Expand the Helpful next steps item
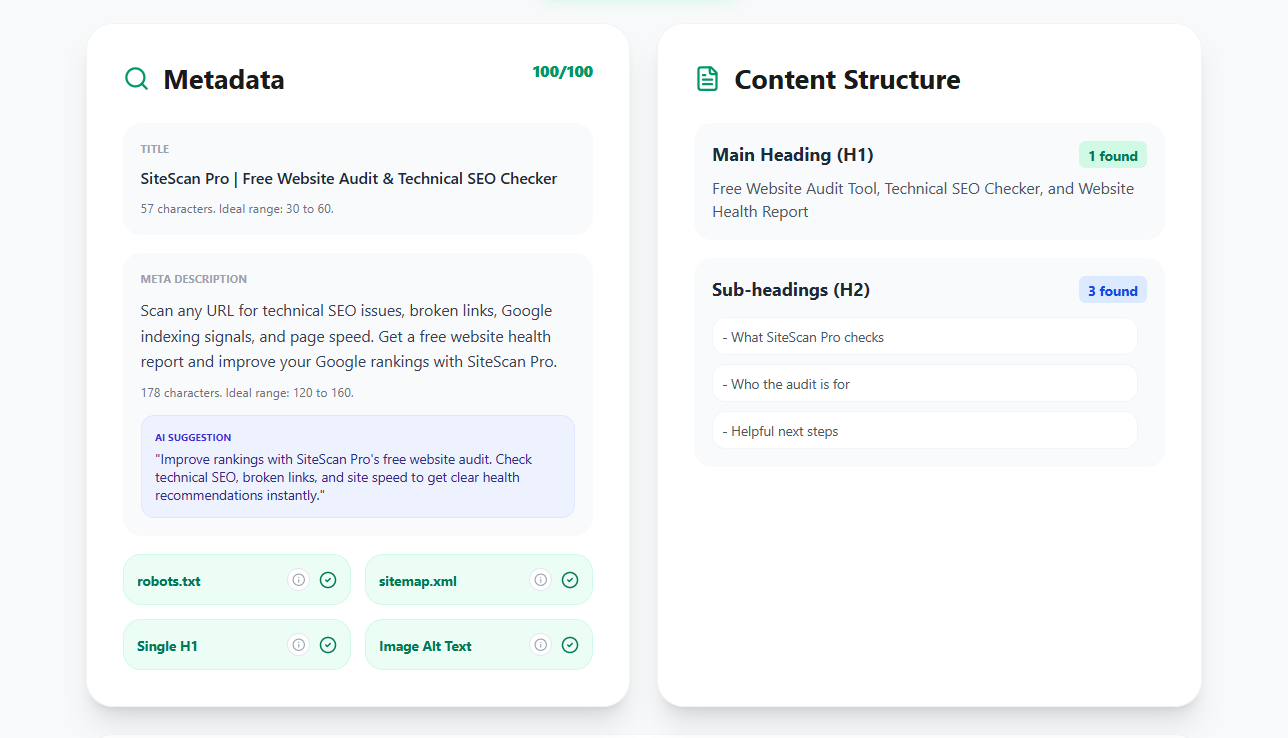 pos(924,430)
